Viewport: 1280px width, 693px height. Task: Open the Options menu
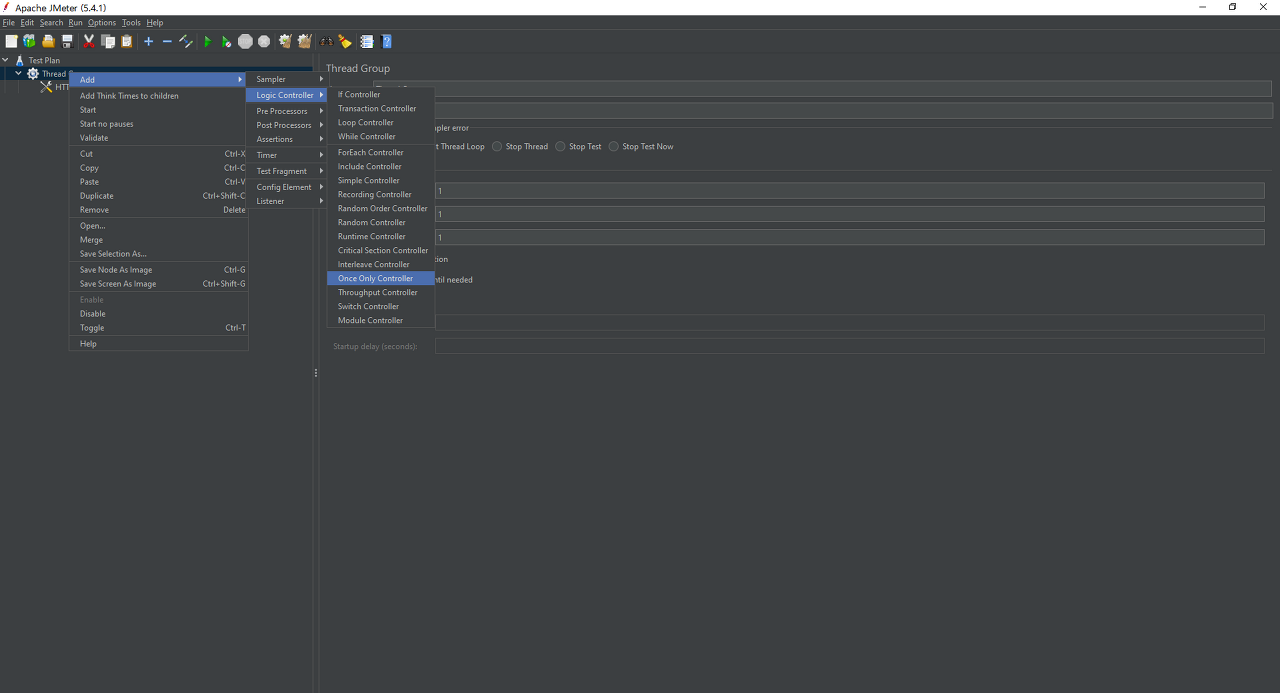click(102, 22)
